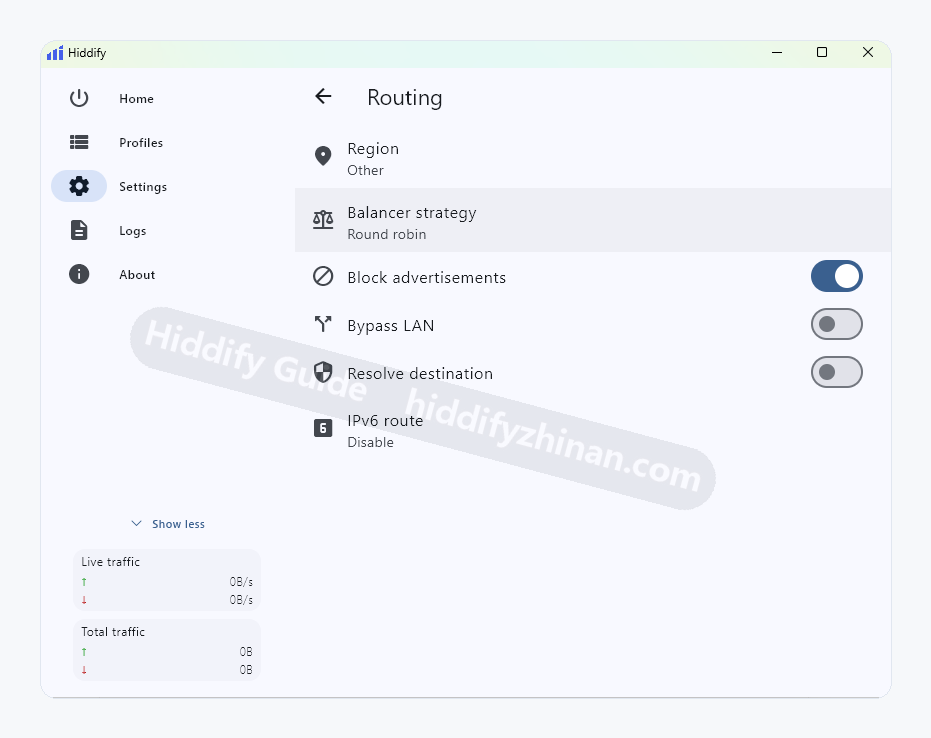Enable the Bypass LAN switch
The width and height of the screenshot is (931, 738).
pyautogui.click(x=837, y=324)
